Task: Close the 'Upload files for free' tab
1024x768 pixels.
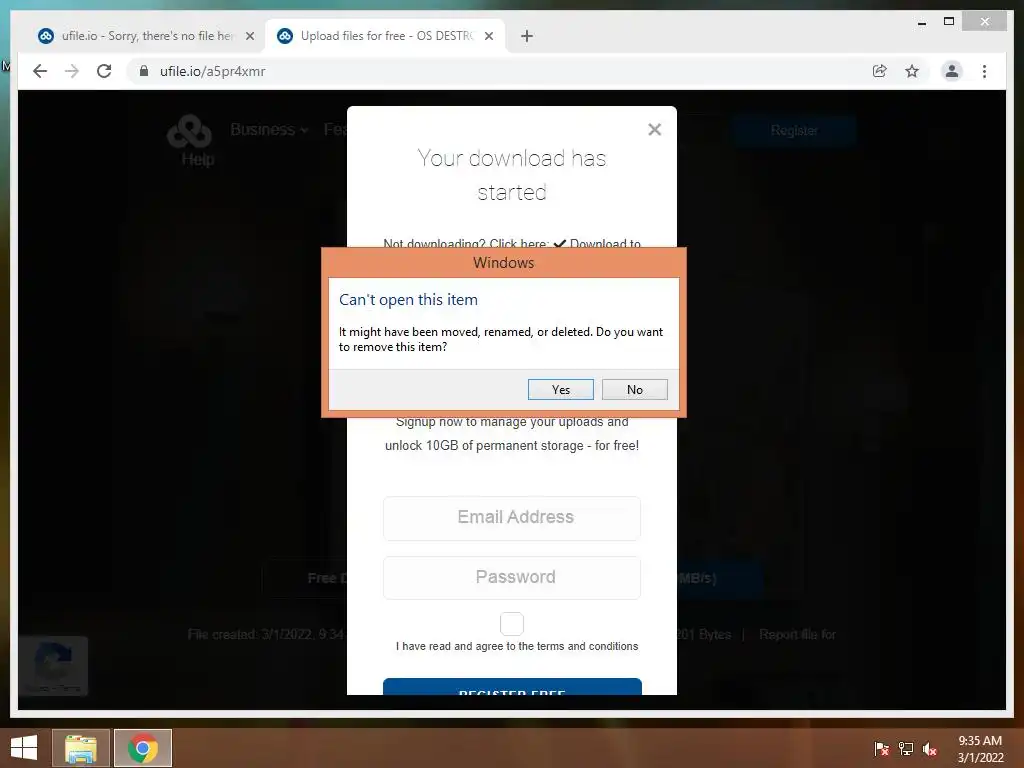Action: pyautogui.click(x=488, y=36)
